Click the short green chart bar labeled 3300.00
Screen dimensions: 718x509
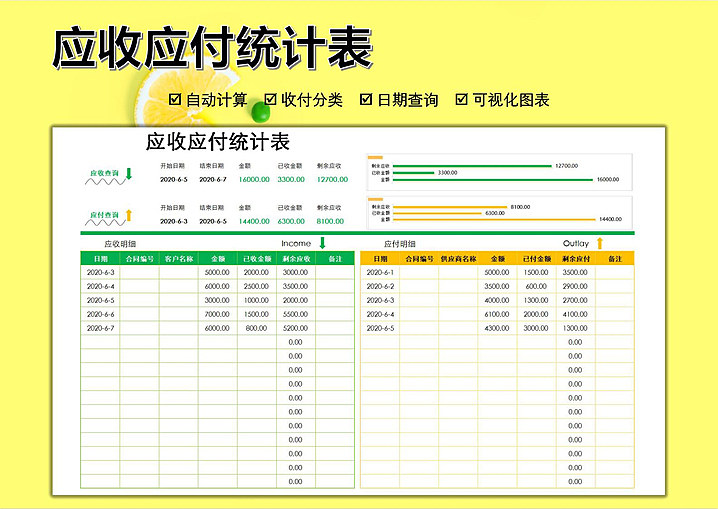[x=413, y=173]
